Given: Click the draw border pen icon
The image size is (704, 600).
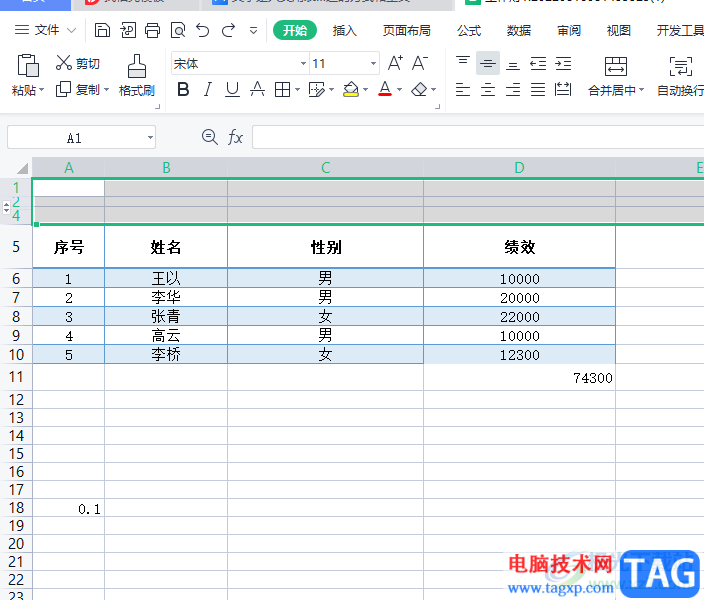Looking at the screenshot, I should 317,90.
